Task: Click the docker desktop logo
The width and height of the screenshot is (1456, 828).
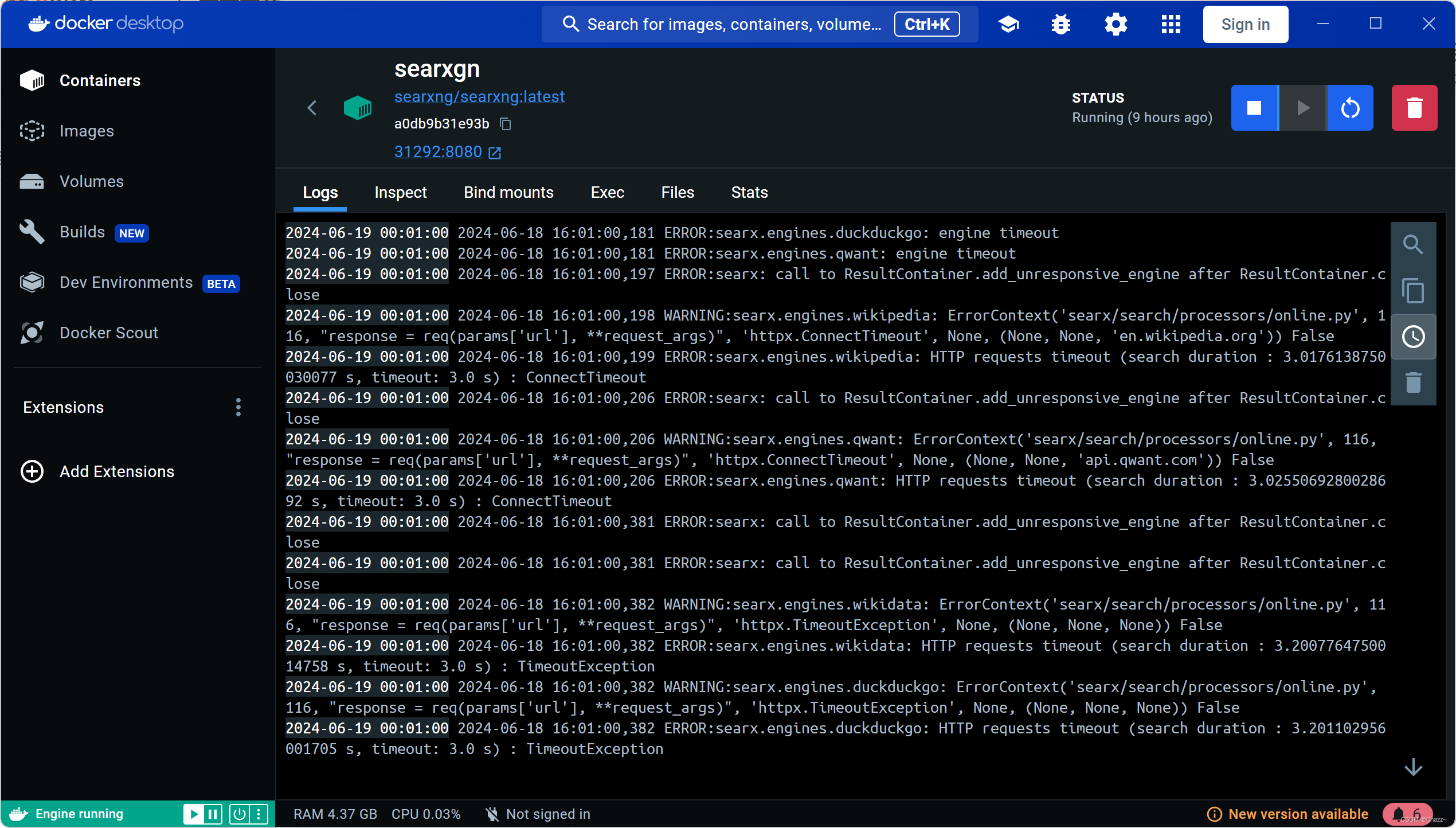Action: point(106,24)
